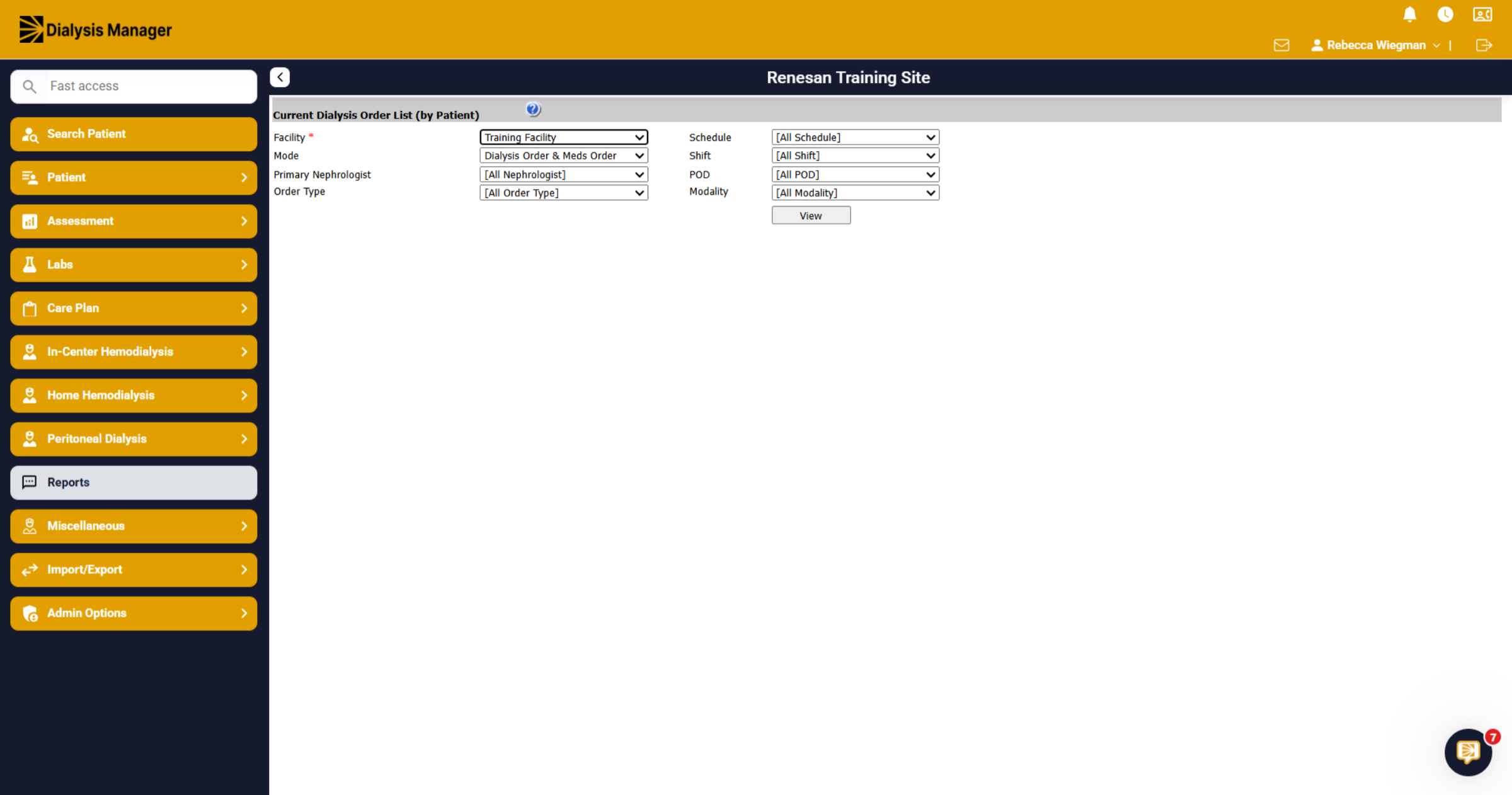This screenshot has height=795, width=1512.
Task: Click the Current Dialysis Order List heading
Action: tap(376, 115)
